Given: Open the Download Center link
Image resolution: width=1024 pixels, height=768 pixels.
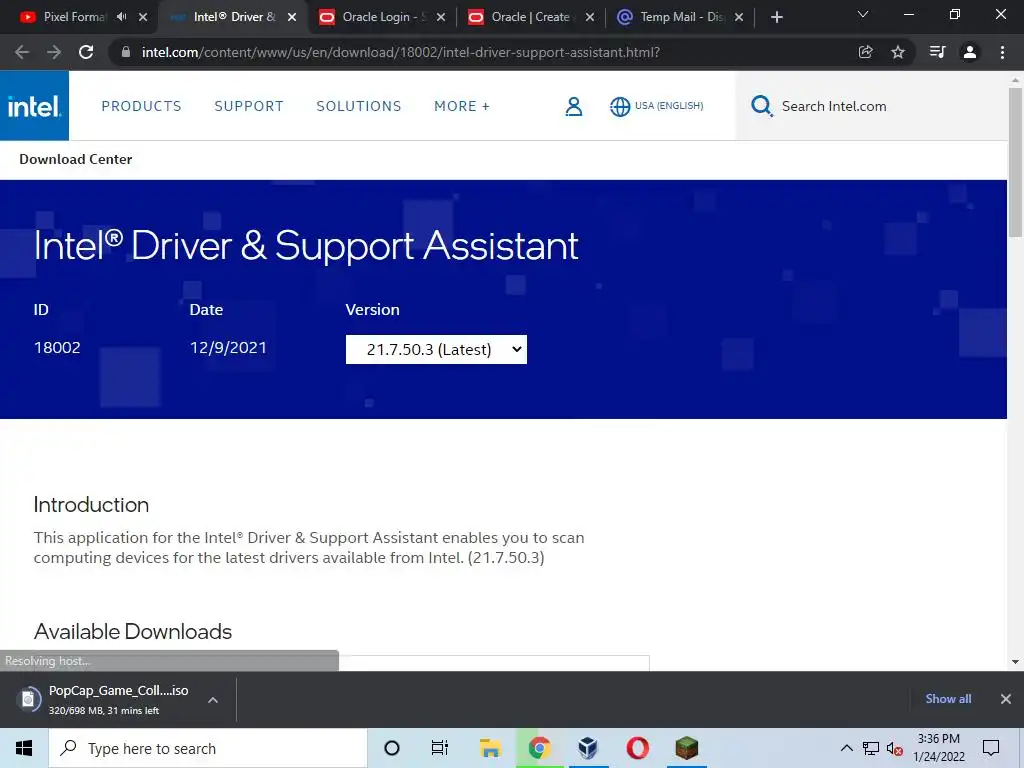Looking at the screenshot, I should coord(76,159).
